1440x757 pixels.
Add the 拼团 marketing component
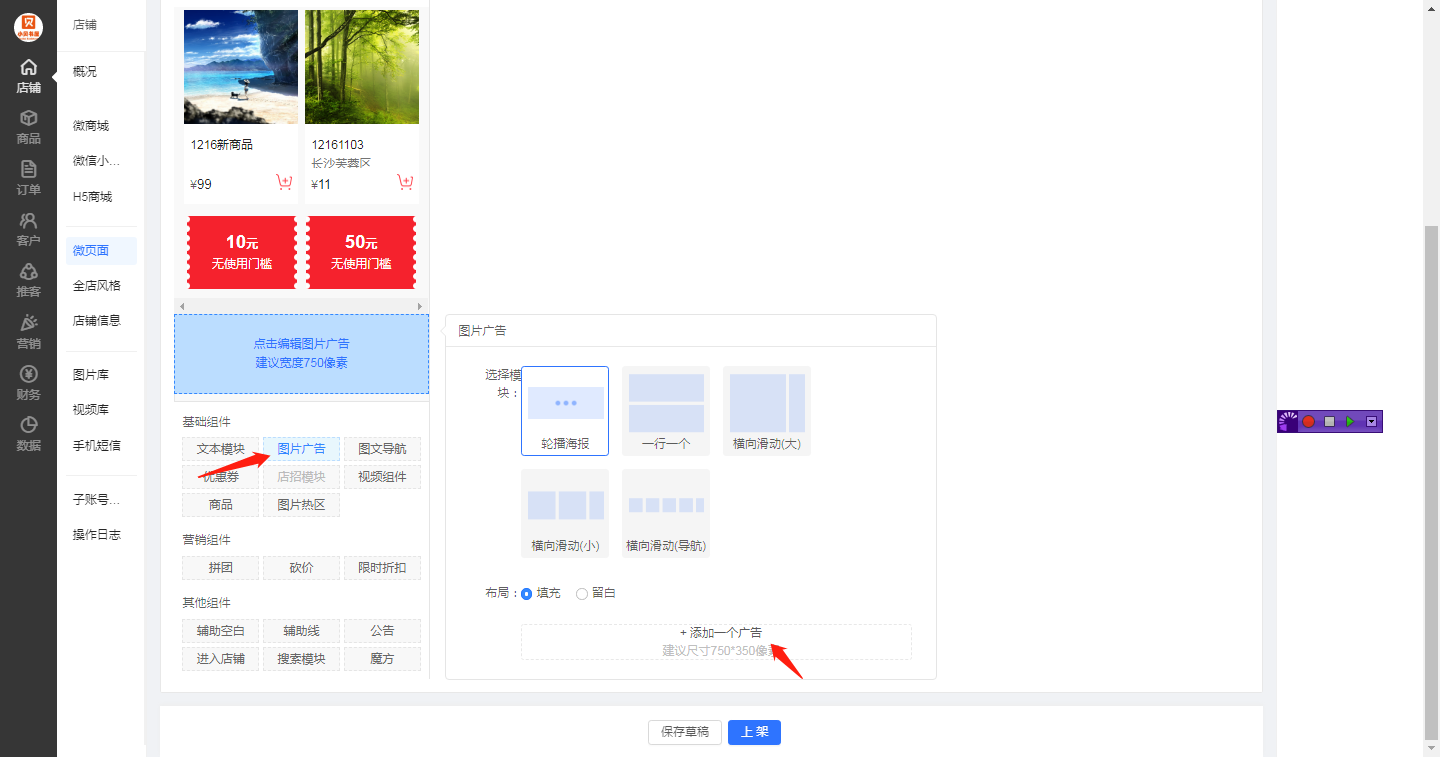(x=221, y=568)
